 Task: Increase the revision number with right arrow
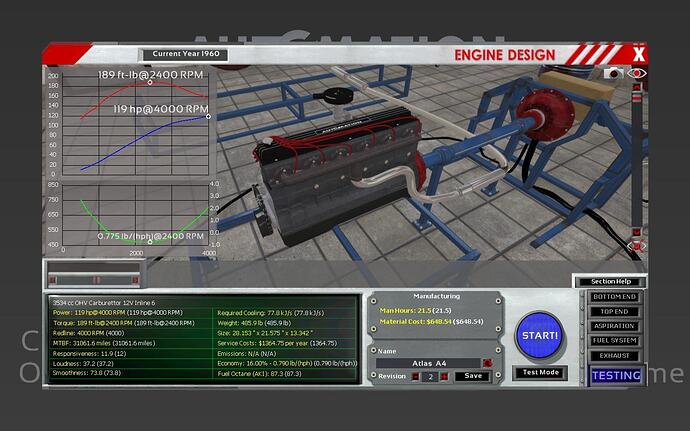[x=442, y=376]
